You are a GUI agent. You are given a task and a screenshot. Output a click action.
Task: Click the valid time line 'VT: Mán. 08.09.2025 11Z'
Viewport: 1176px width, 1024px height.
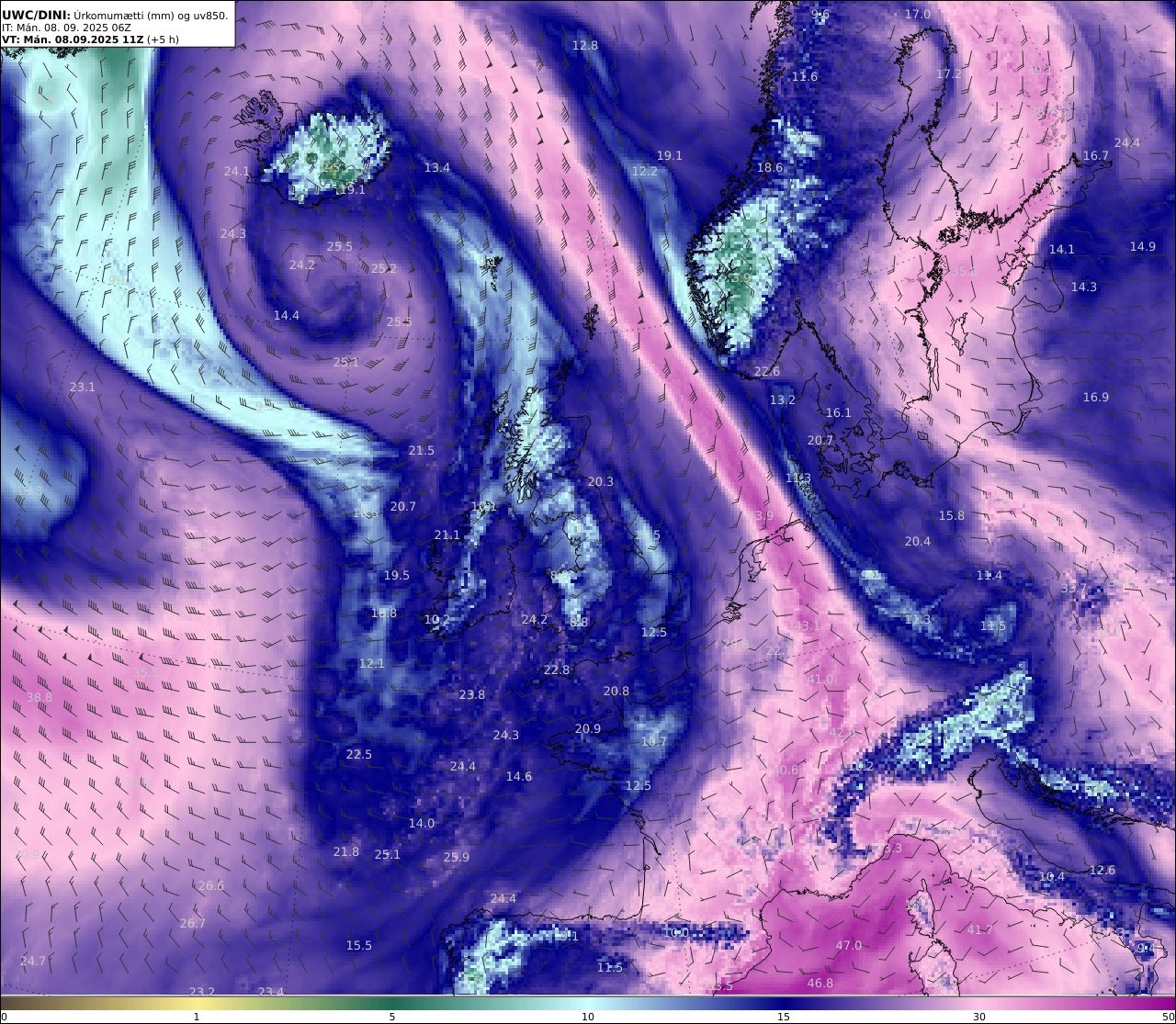coord(72,39)
